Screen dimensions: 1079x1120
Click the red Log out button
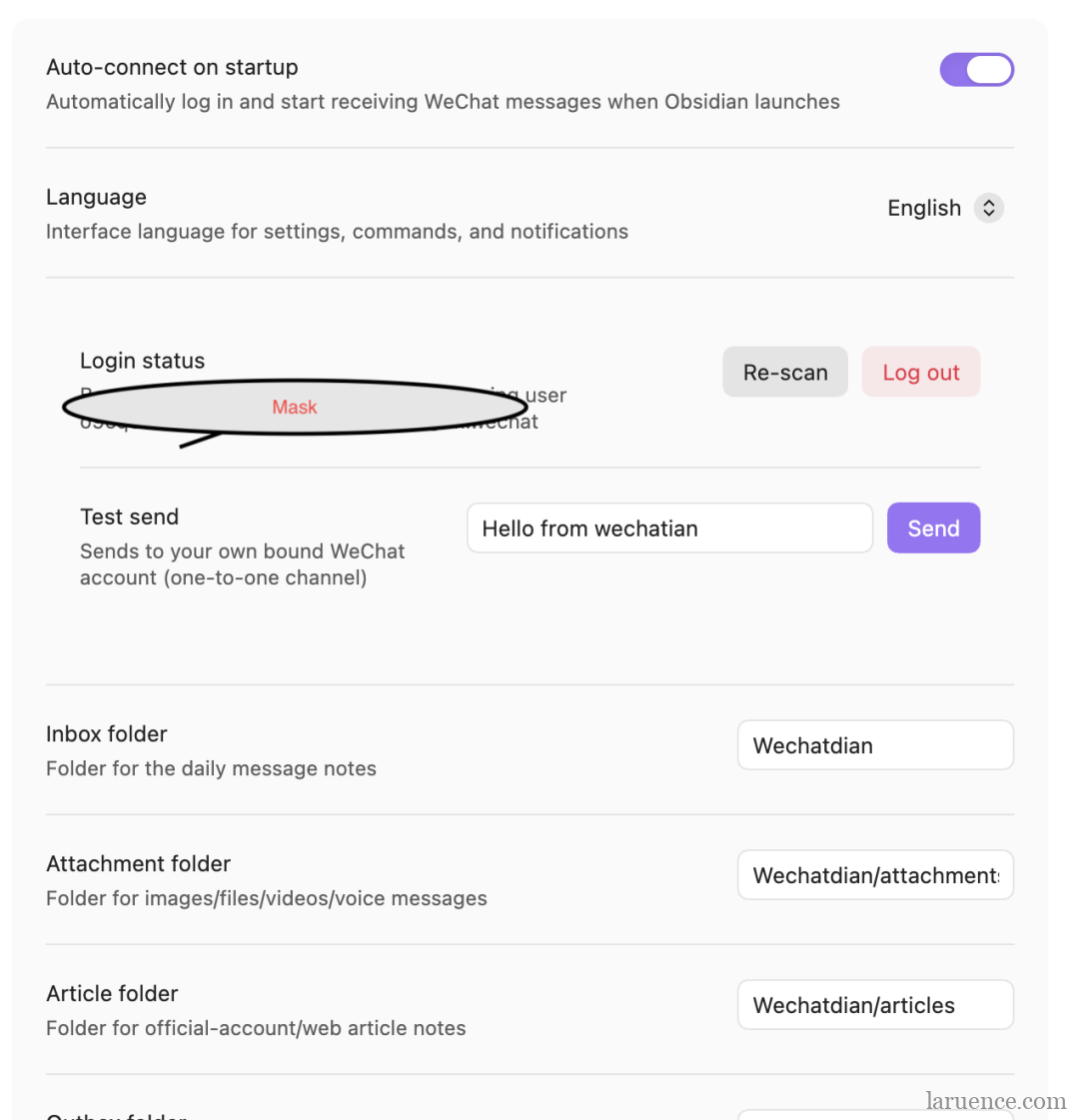[x=920, y=372]
